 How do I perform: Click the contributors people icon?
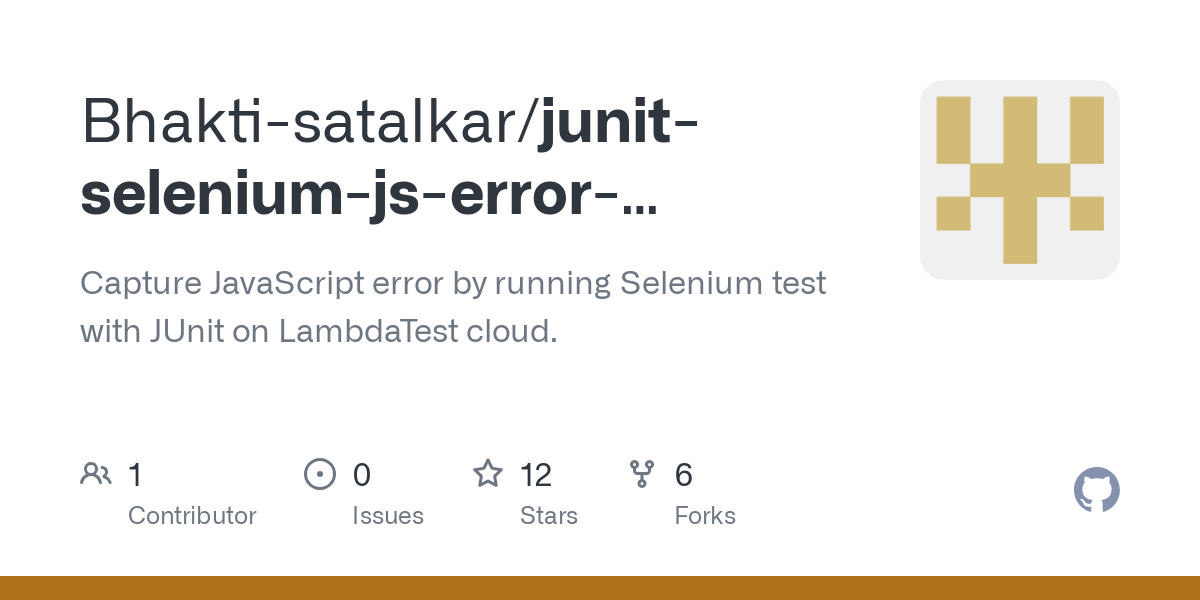point(96,474)
